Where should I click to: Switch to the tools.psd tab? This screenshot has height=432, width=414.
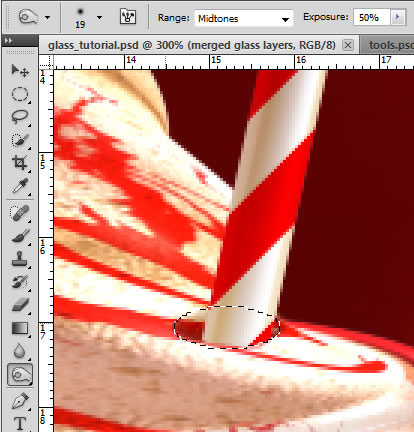point(390,45)
